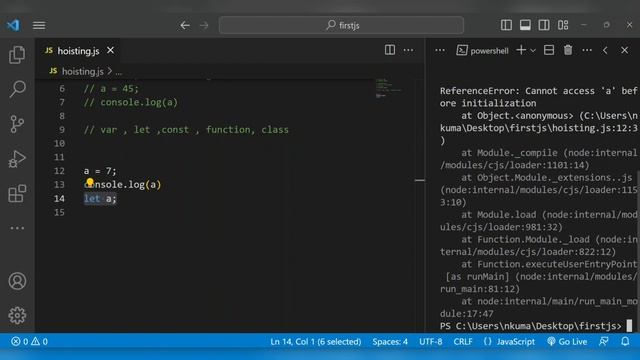This screenshot has height=360, width=640.
Task: Open the hamburger application menu
Action: pyautogui.click(x=39, y=25)
